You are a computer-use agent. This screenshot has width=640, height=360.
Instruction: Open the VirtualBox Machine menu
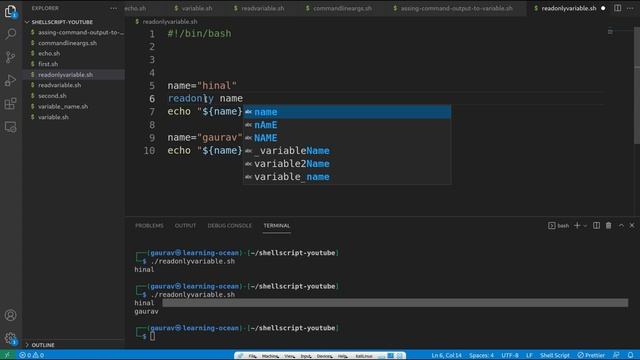270,356
